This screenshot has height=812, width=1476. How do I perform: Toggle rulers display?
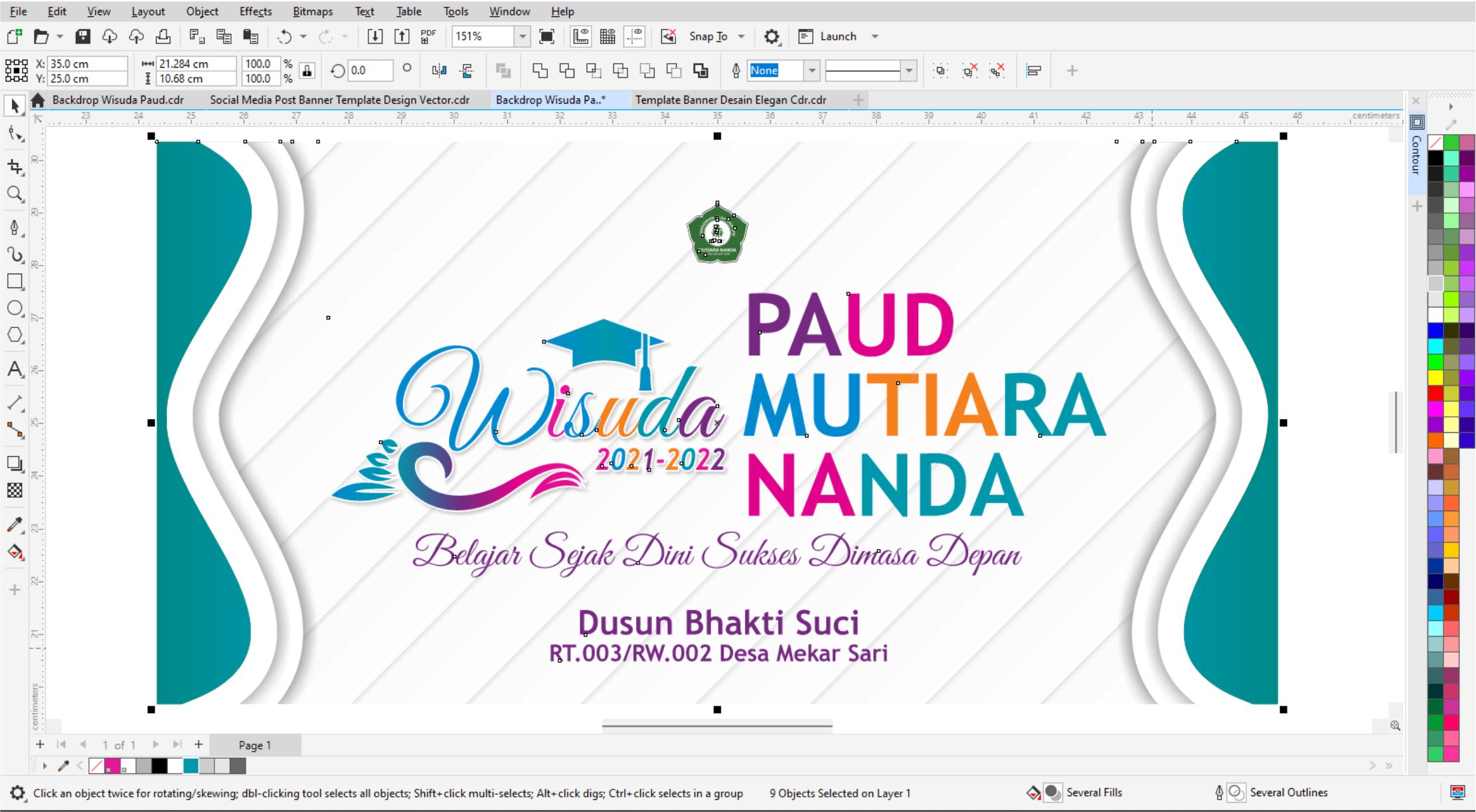581,37
